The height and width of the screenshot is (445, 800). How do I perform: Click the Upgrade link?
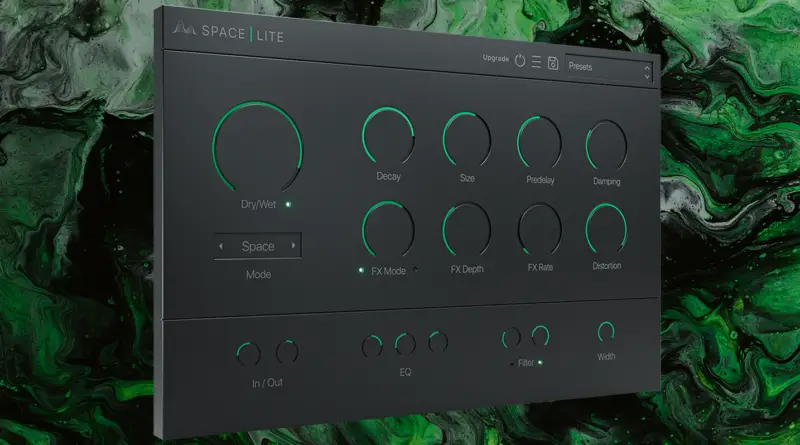click(x=496, y=58)
